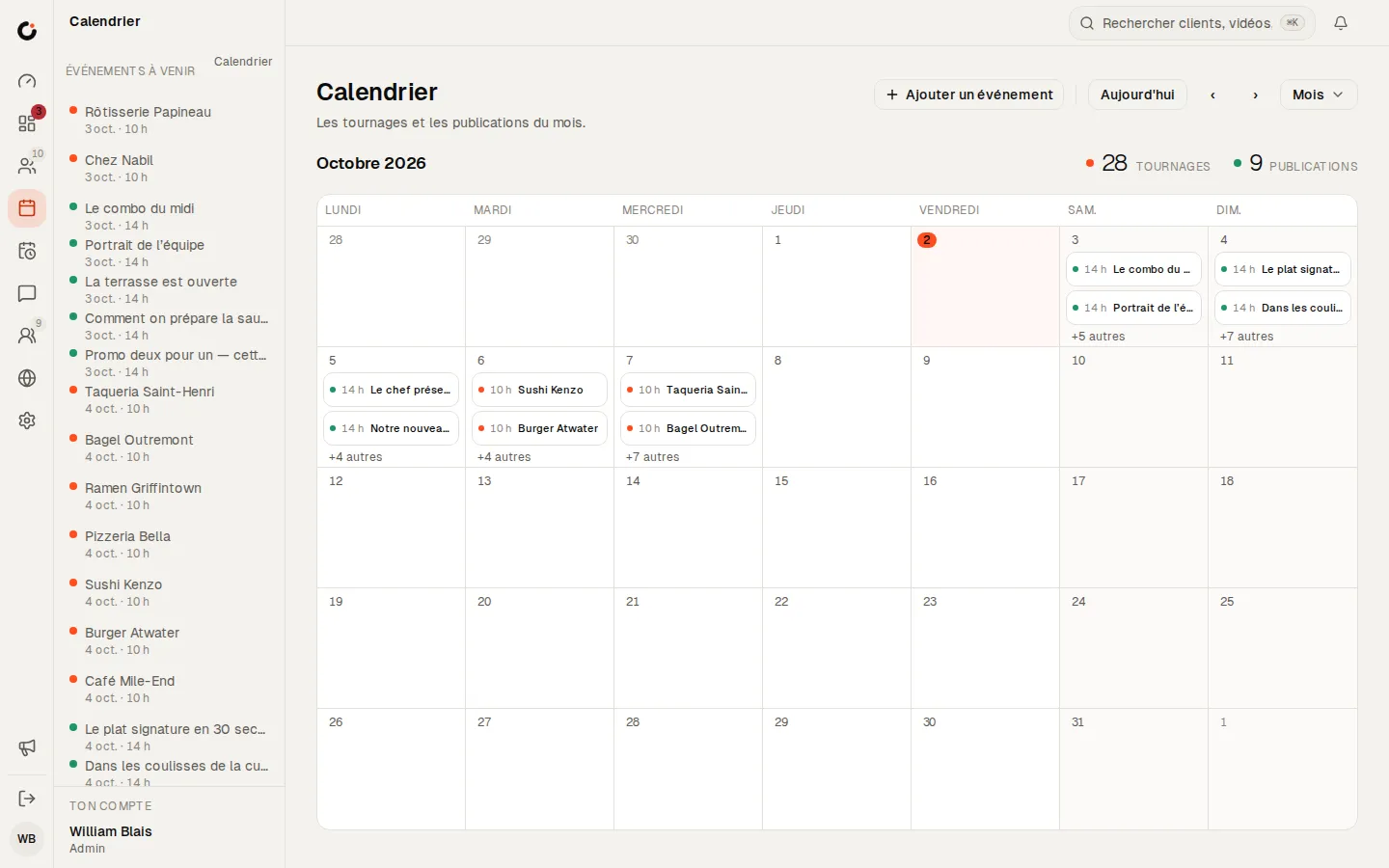The width and height of the screenshot is (1389, 868).
Task: Select the calendar icon in the sidebar
Action: point(27,208)
